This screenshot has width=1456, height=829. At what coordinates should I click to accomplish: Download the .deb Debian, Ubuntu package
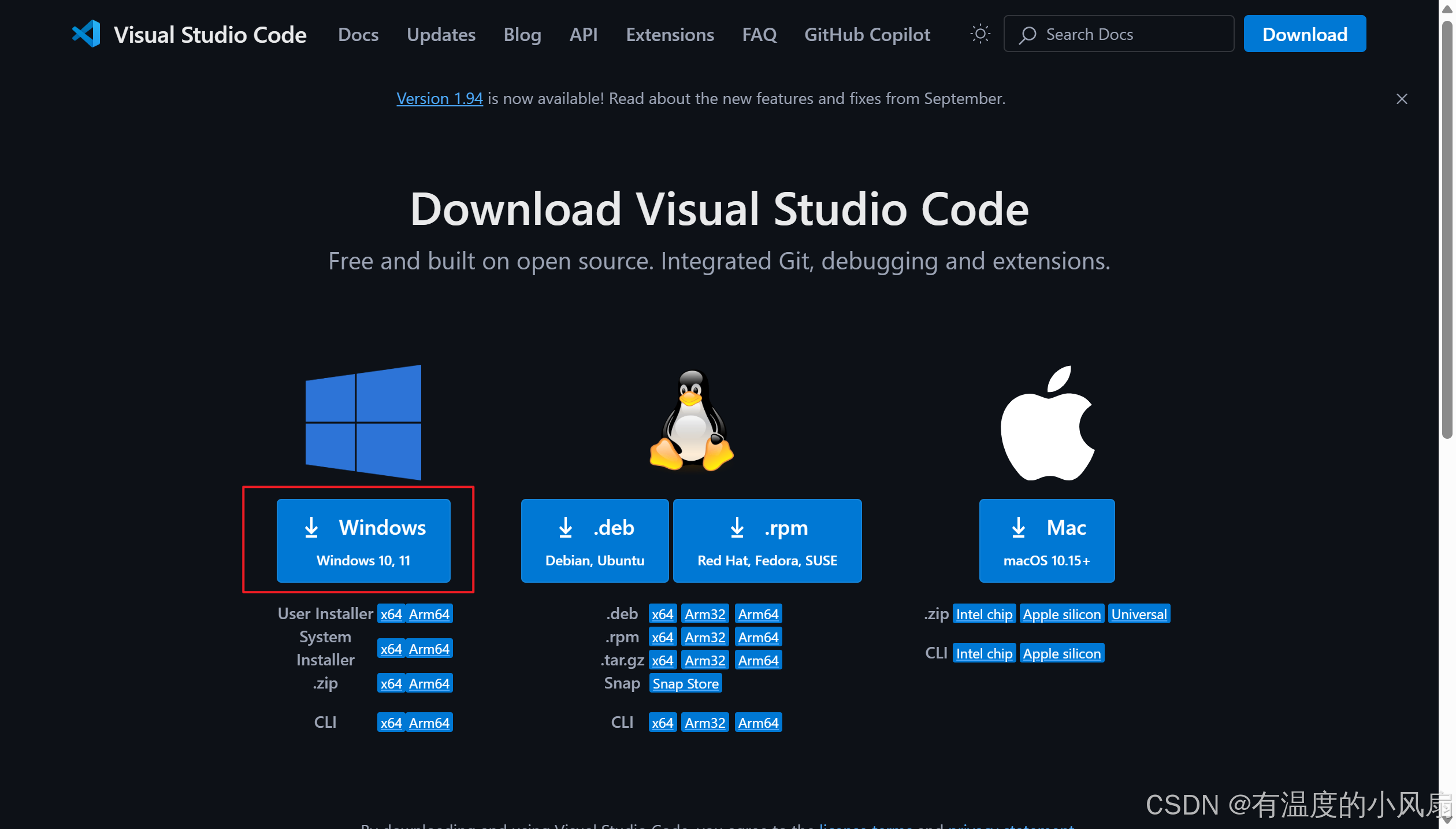pos(594,541)
